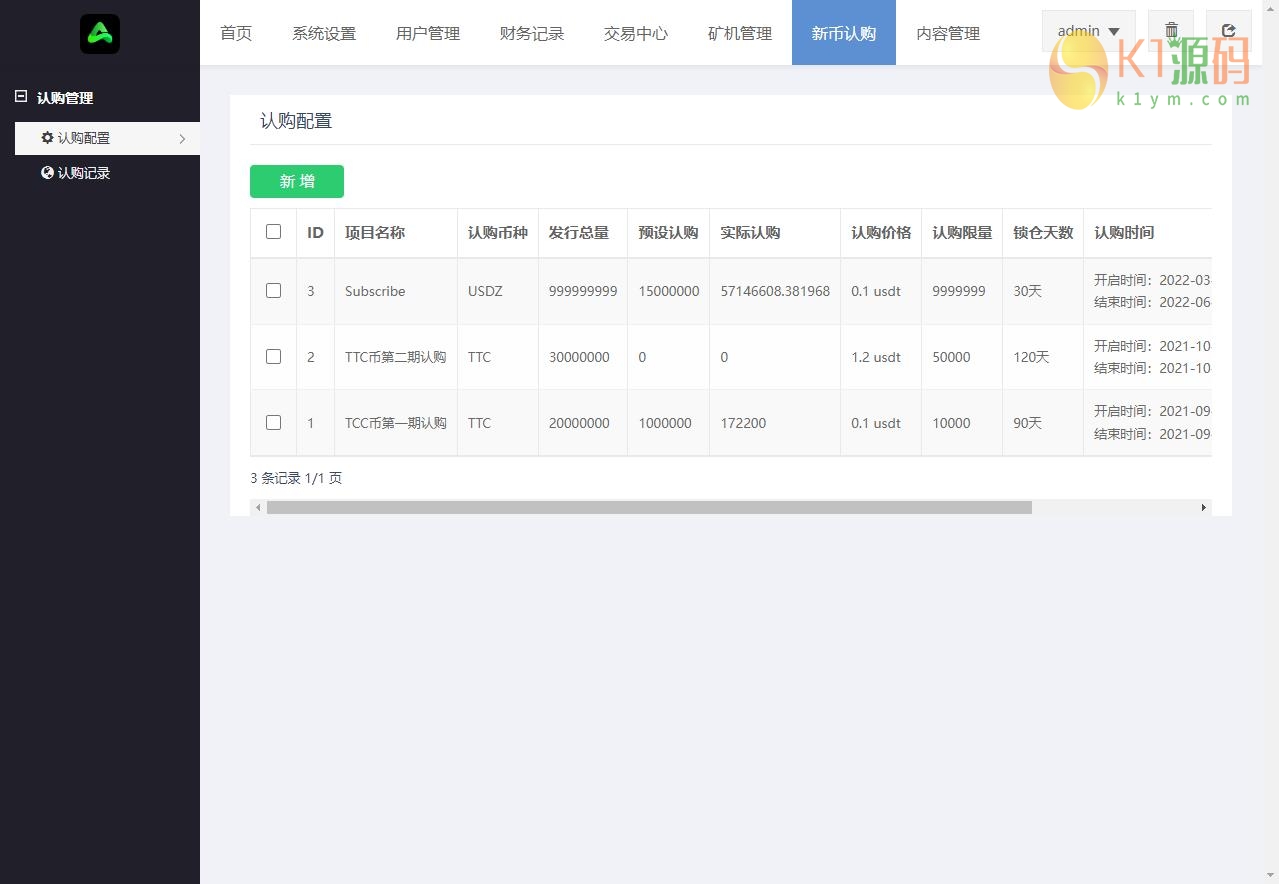Click the scrollbar right arrow
The height and width of the screenshot is (884, 1279).
[x=1203, y=508]
